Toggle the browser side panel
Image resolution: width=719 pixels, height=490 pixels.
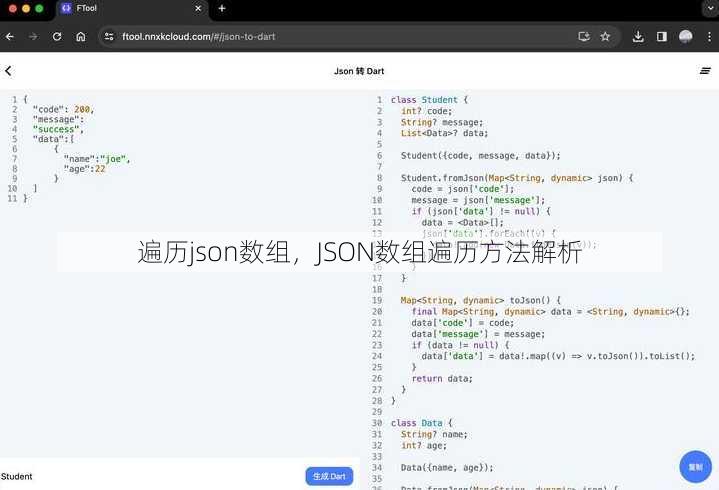click(662, 37)
